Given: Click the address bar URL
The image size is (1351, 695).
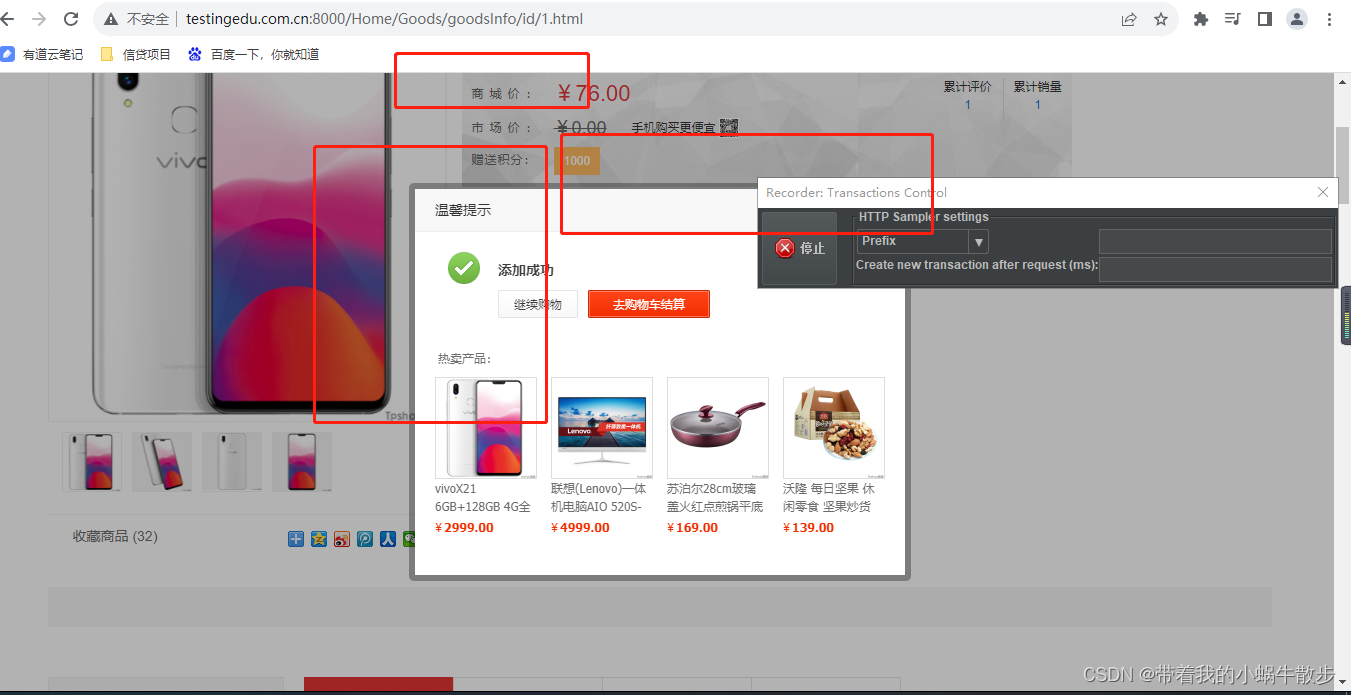Looking at the screenshot, I should (384, 19).
